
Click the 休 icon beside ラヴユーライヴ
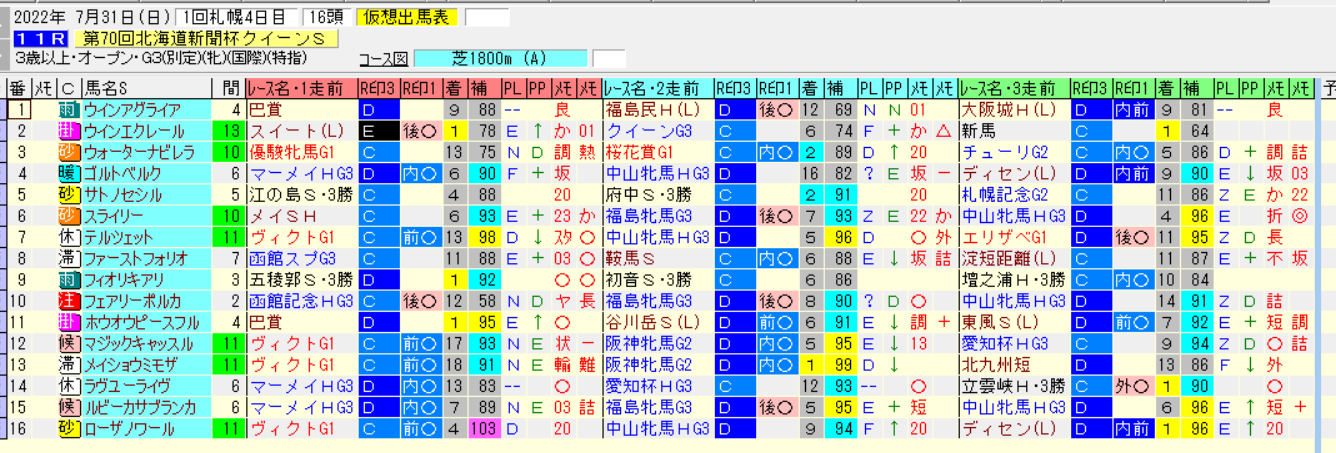coord(69,386)
